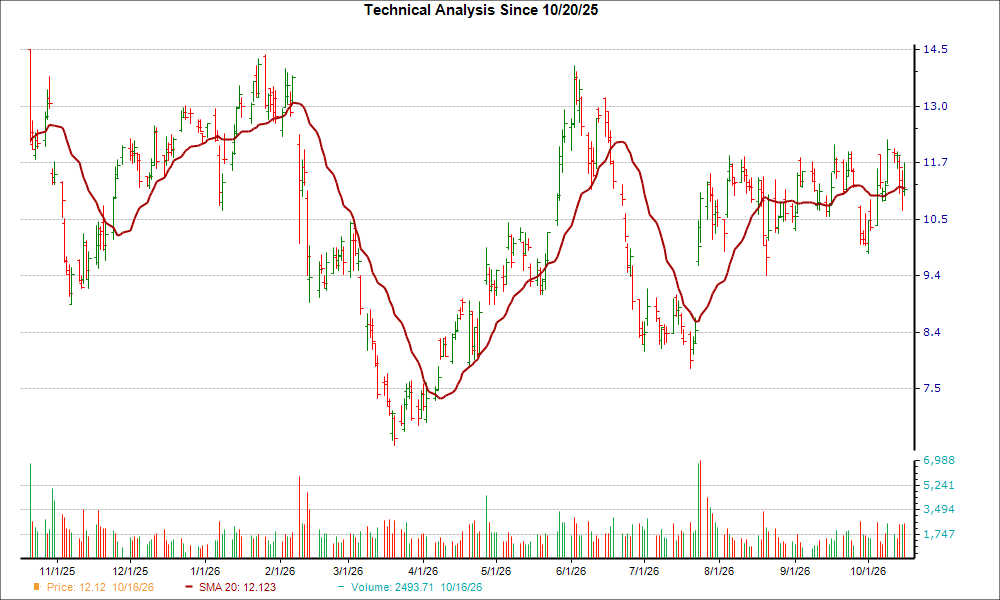Select the 13.0 price axis label

(935, 106)
